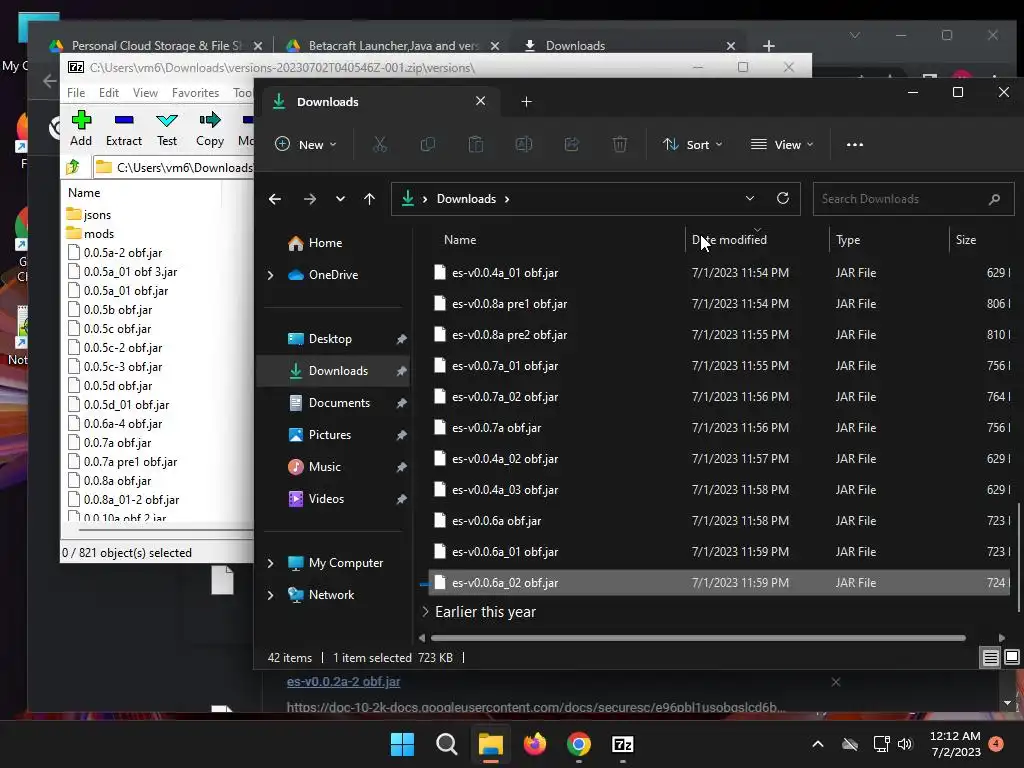1024x768 pixels.
Task: Open Favorites menu in 7-Zip
Action: [x=195, y=93]
